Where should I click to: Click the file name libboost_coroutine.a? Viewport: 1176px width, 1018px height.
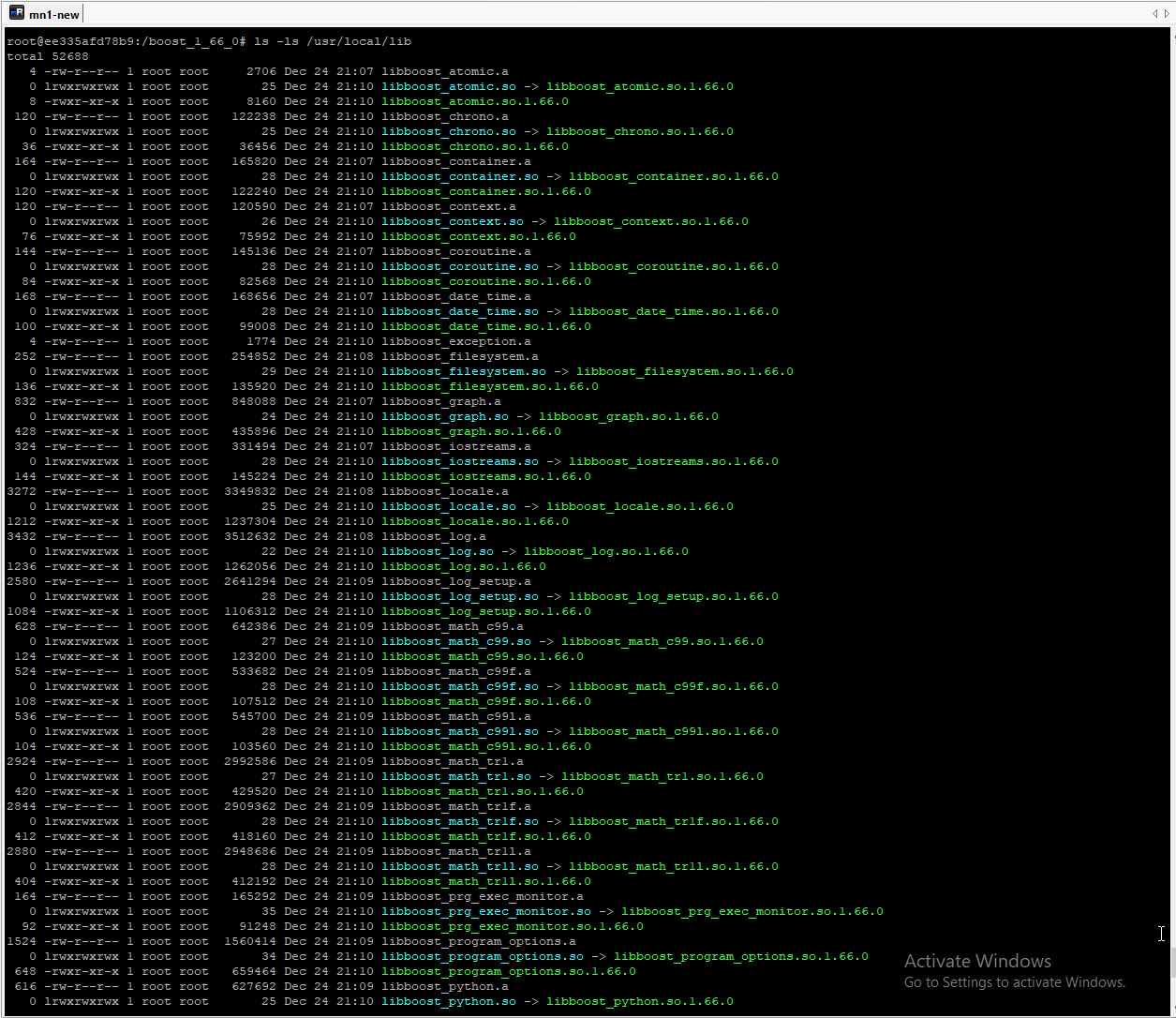pos(456,251)
